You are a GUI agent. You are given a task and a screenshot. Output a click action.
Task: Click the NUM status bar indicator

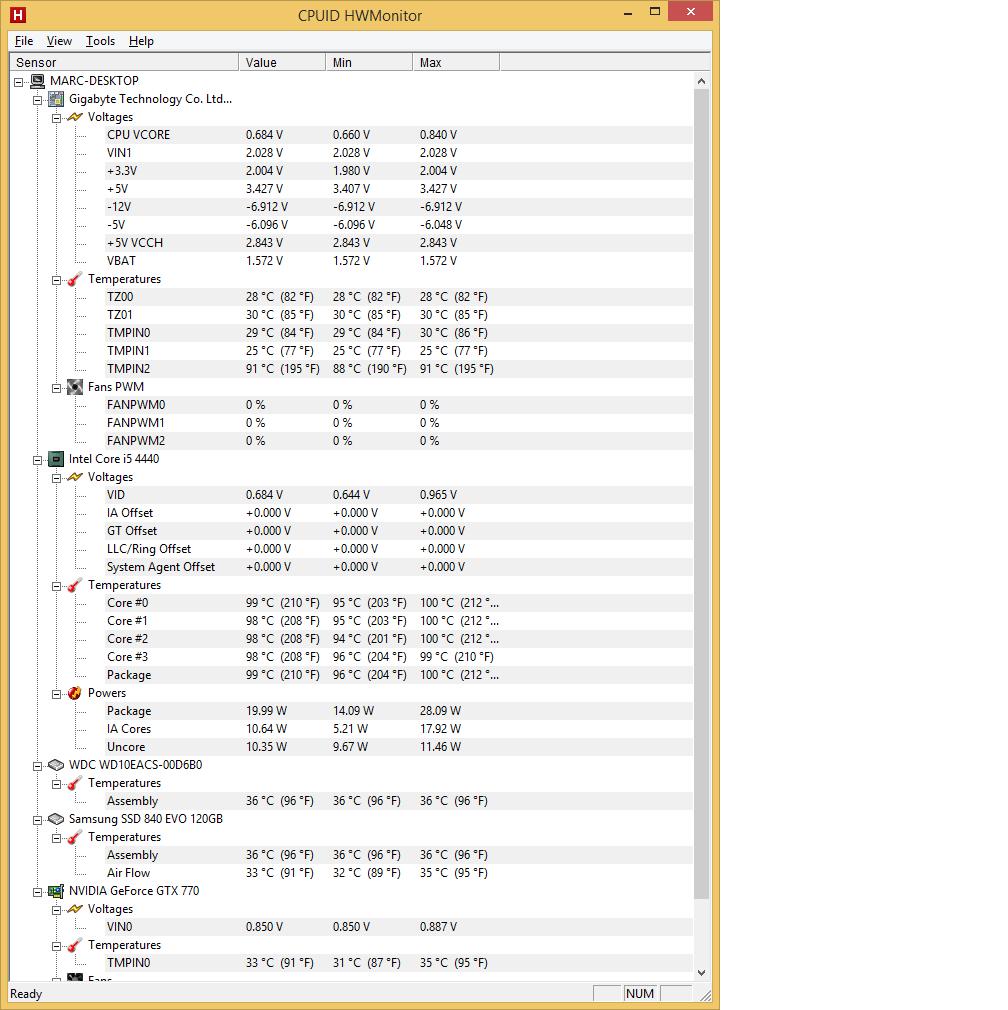[x=640, y=994]
